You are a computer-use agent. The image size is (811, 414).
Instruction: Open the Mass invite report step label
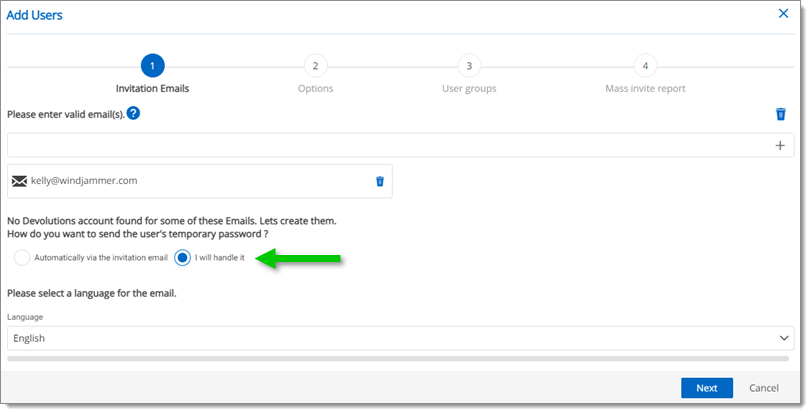point(645,88)
